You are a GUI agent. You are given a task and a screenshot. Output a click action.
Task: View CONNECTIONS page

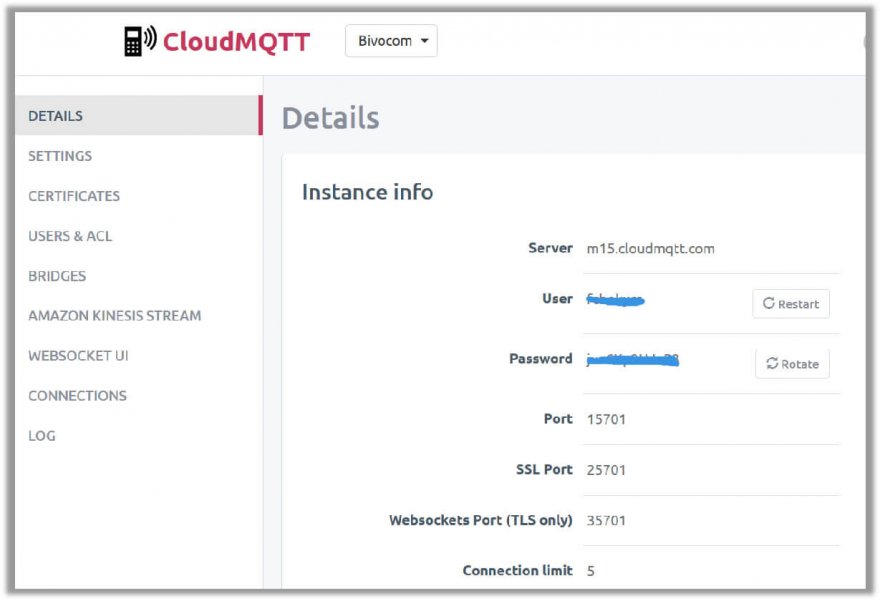click(x=77, y=396)
